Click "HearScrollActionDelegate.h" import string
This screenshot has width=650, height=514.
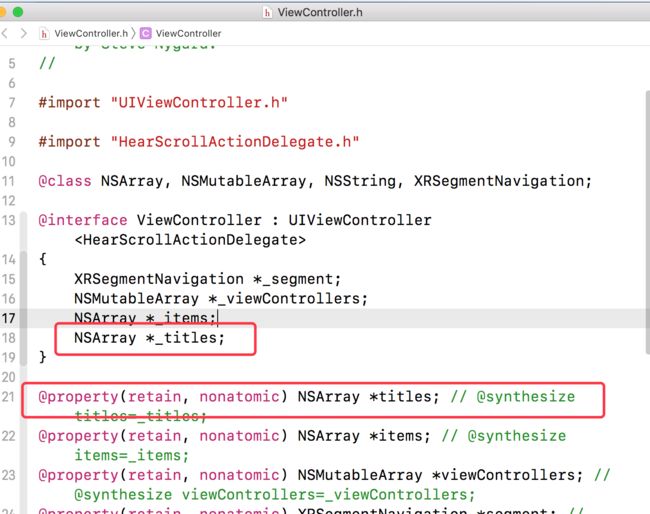(235, 142)
